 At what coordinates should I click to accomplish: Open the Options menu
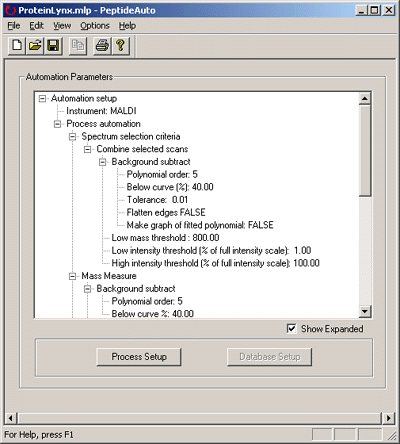click(x=95, y=26)
